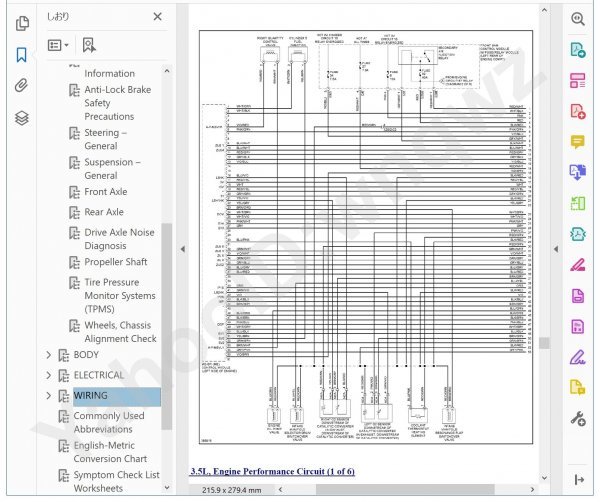This screenshot has width=600, height=502.
Task: Collapse the right tools pane
Action: 579,479
